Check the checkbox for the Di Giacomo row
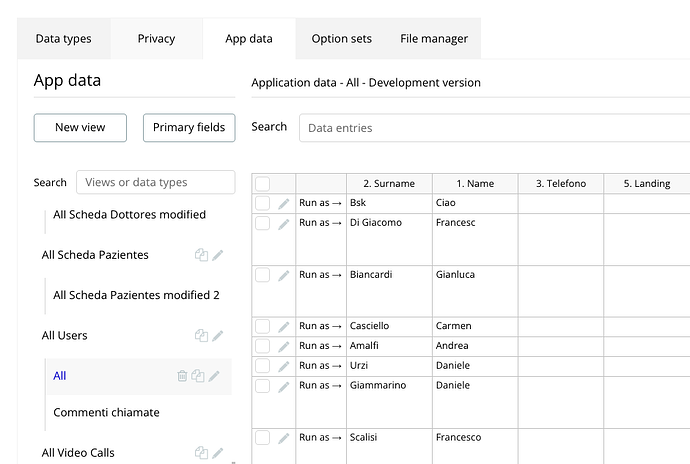690x464 pixels. click(262, 223)
